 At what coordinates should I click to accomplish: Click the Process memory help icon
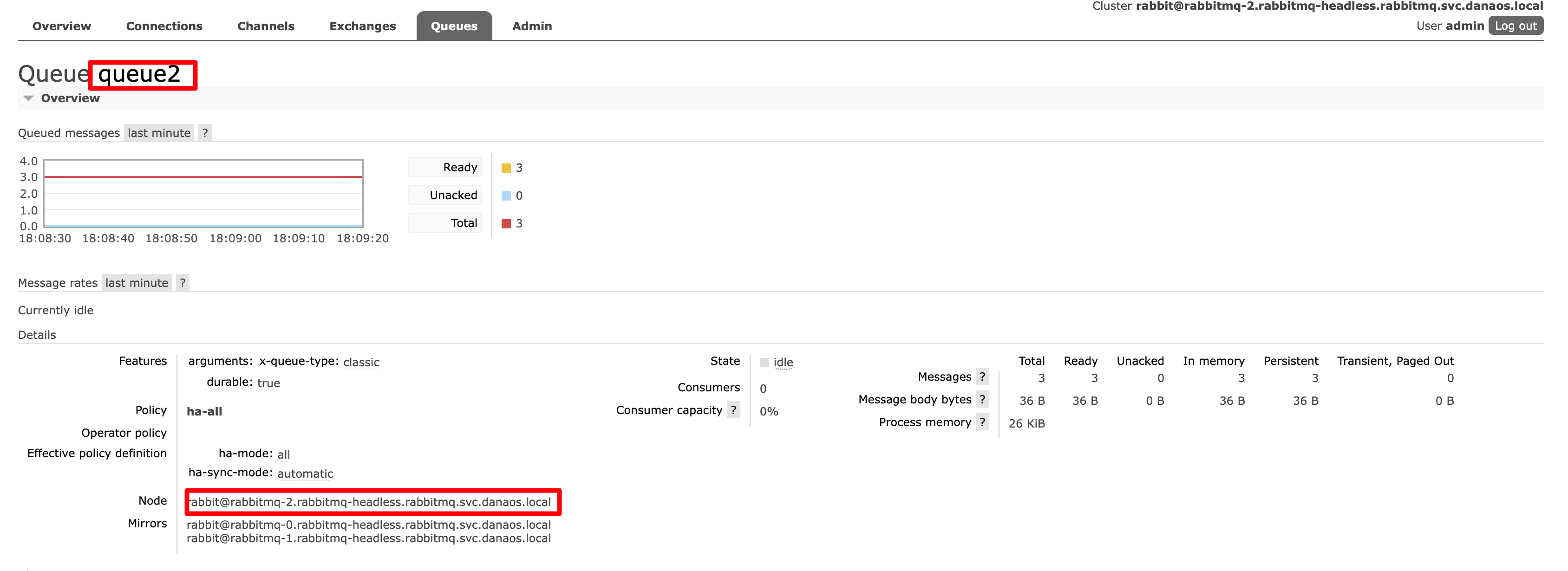(982, 422)
